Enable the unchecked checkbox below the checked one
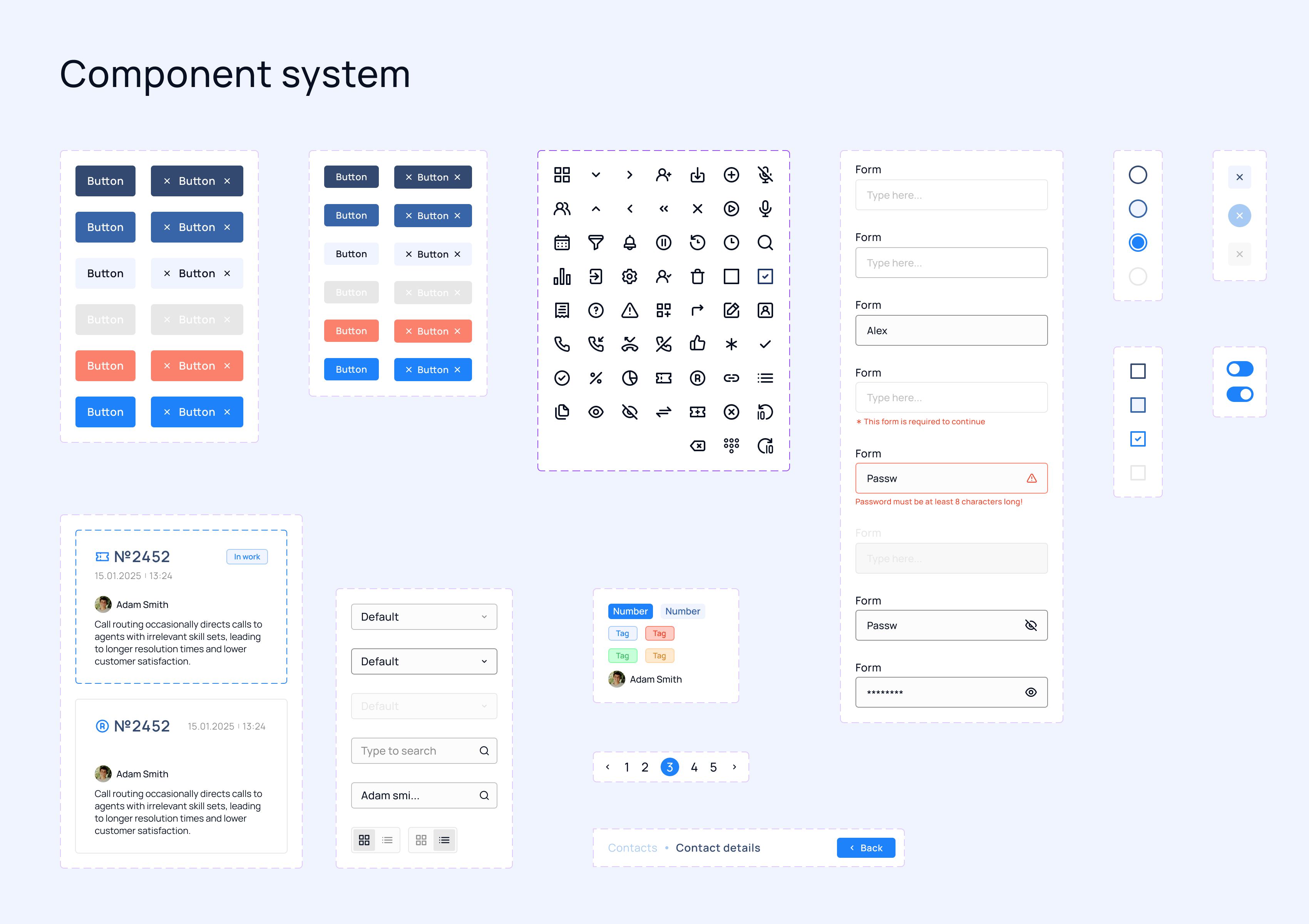The height and width of the screenshot is (924, 1309). click(1138, 472)
